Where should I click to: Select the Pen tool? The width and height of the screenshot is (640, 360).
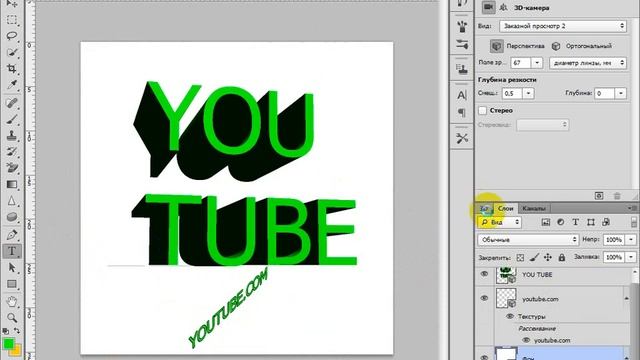[x=12, y=235]
